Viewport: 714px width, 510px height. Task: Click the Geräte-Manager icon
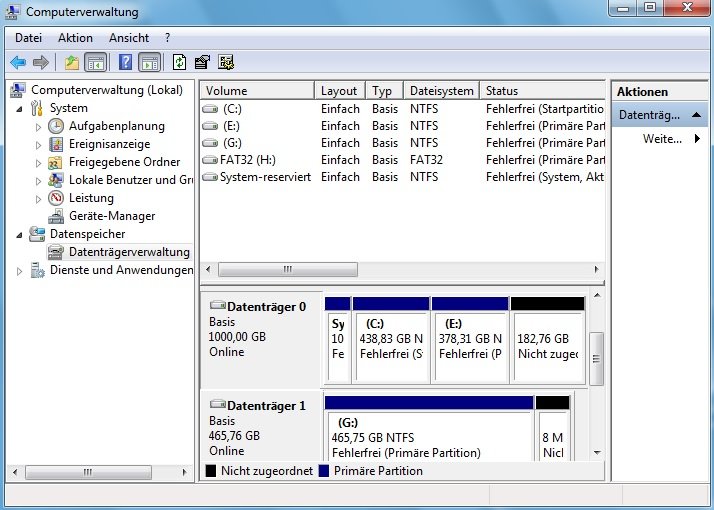56,216
